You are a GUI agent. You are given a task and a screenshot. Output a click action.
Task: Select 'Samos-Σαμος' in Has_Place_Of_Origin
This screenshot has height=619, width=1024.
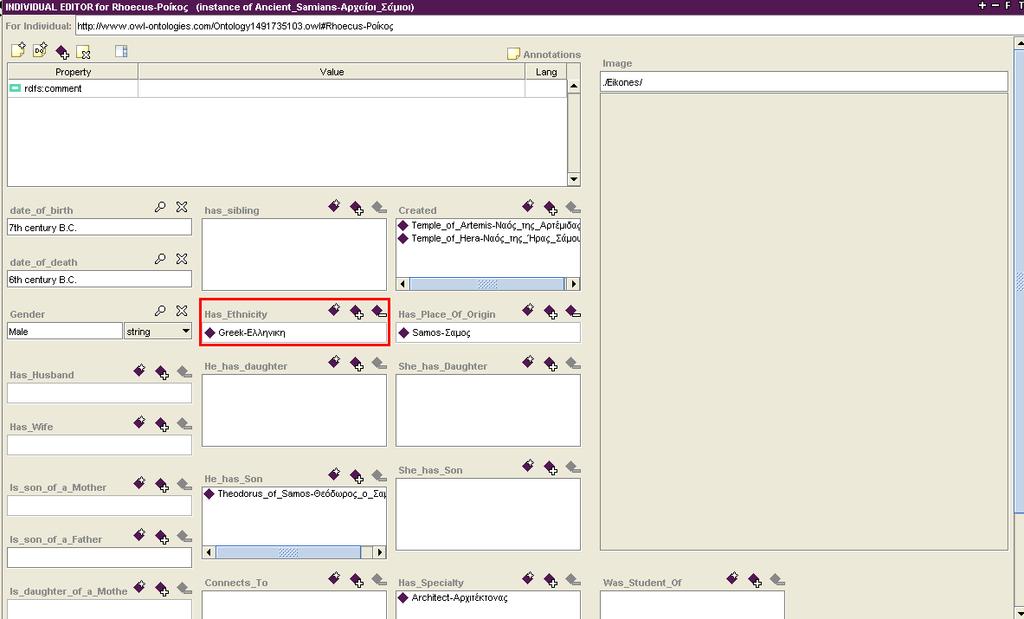click(x=488, y=332)
